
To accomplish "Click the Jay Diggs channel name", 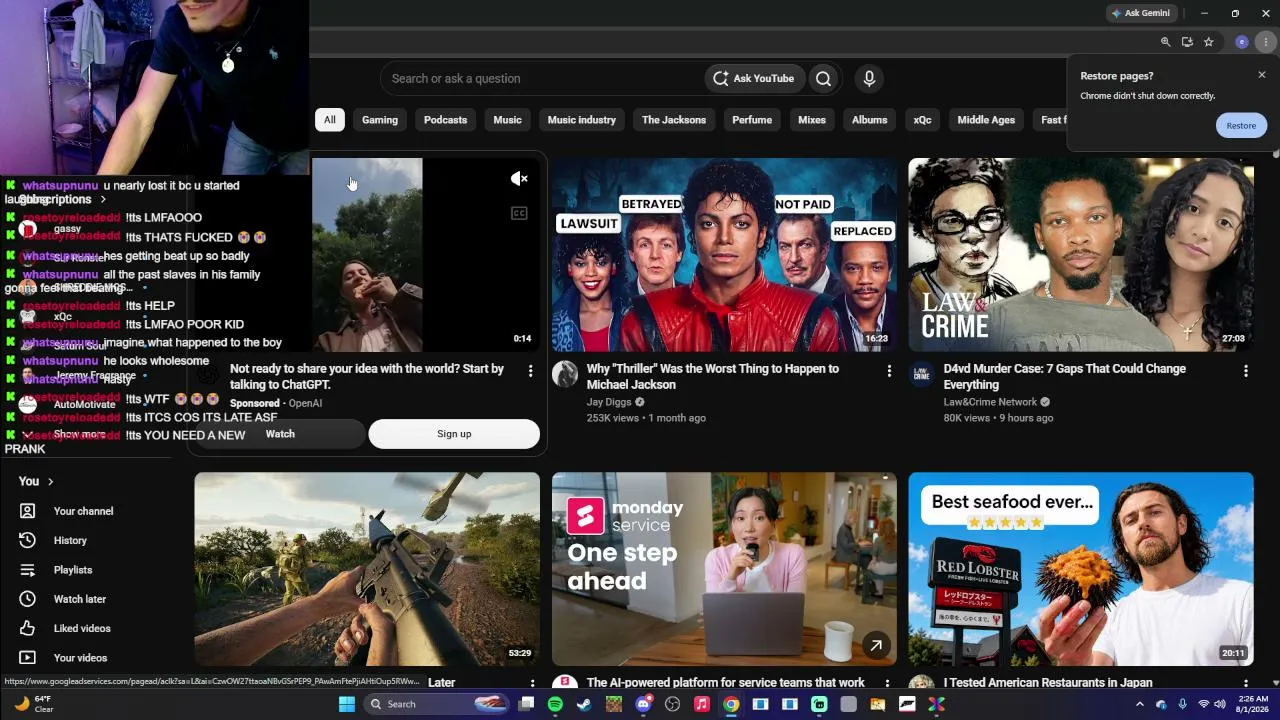I will [x=608, y=402].
